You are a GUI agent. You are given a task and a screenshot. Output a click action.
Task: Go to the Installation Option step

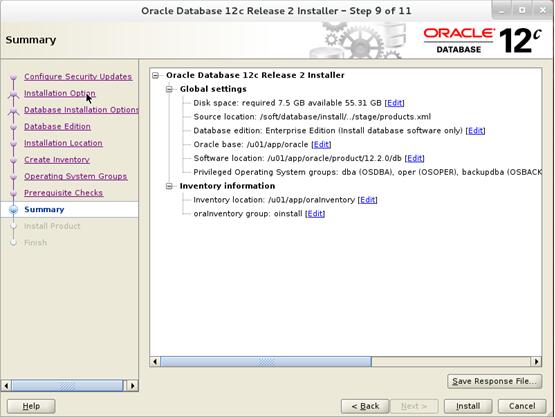59,93
